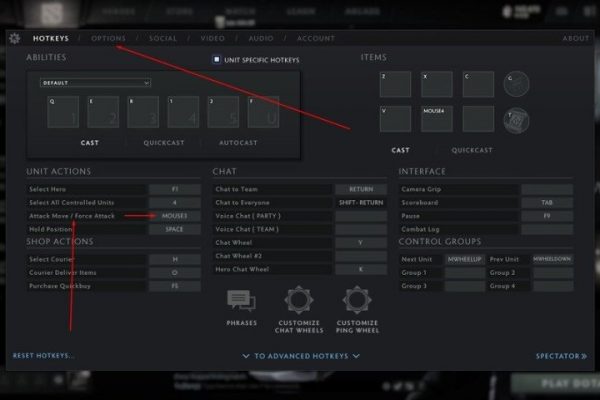Image resolution: width=600 pixels, height=400 pixels.
Task: Switch to the Options tab
Action: 109,39
